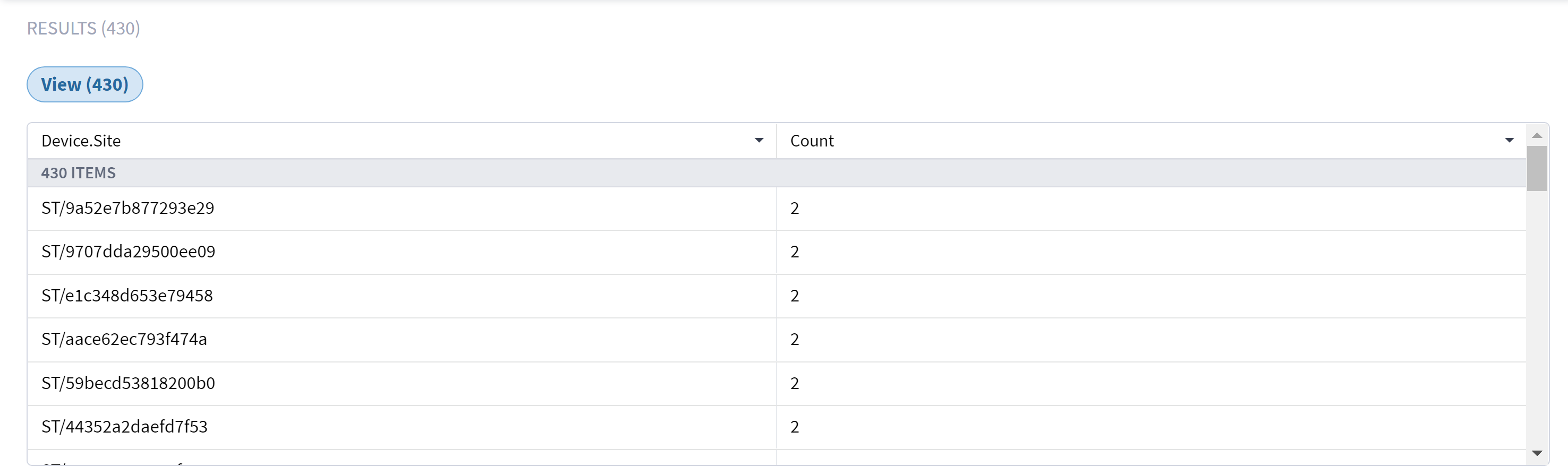Select row ST/aace62ec793f474a
The width and height of the screenshot is (1568, 475).
(124, 339)
